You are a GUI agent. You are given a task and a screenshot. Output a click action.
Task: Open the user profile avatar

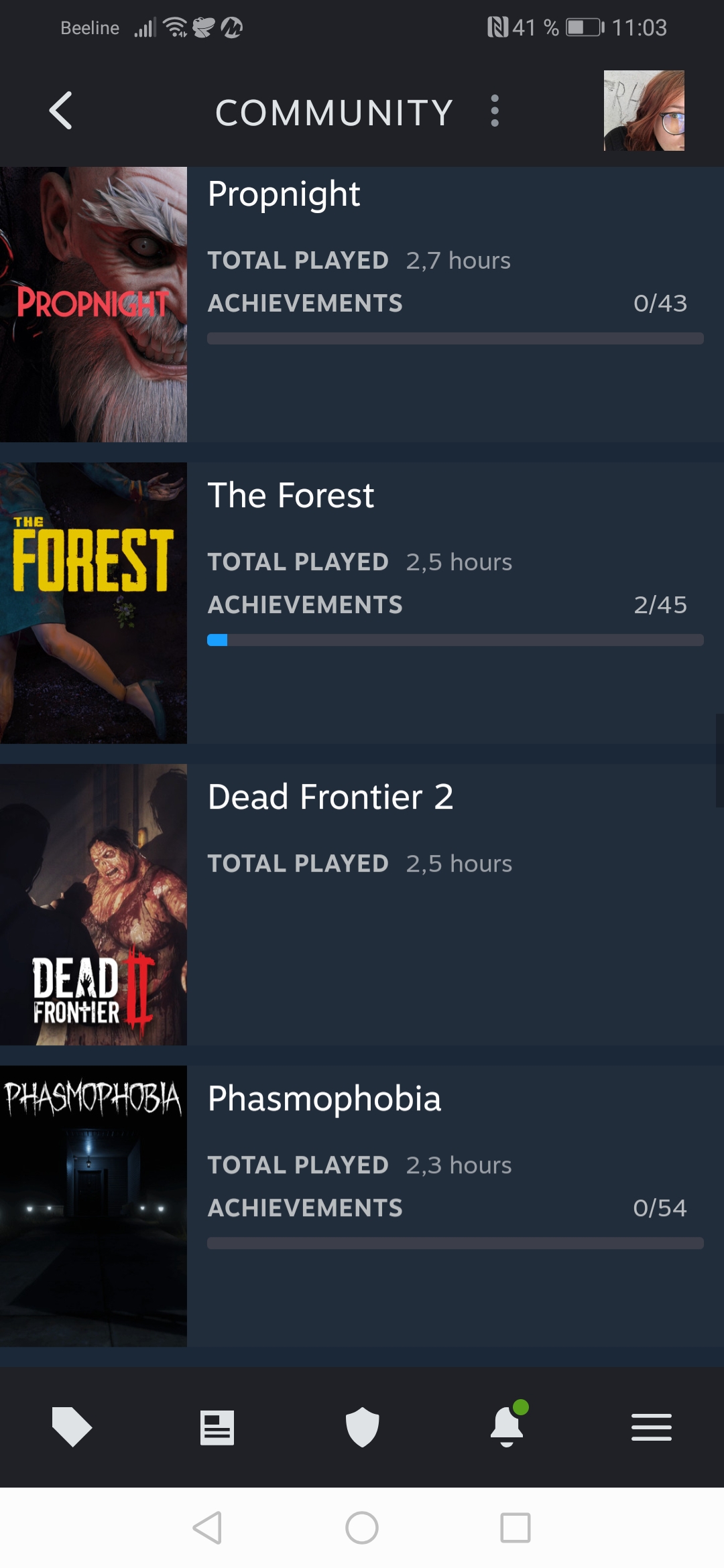[x=644, y=111]
